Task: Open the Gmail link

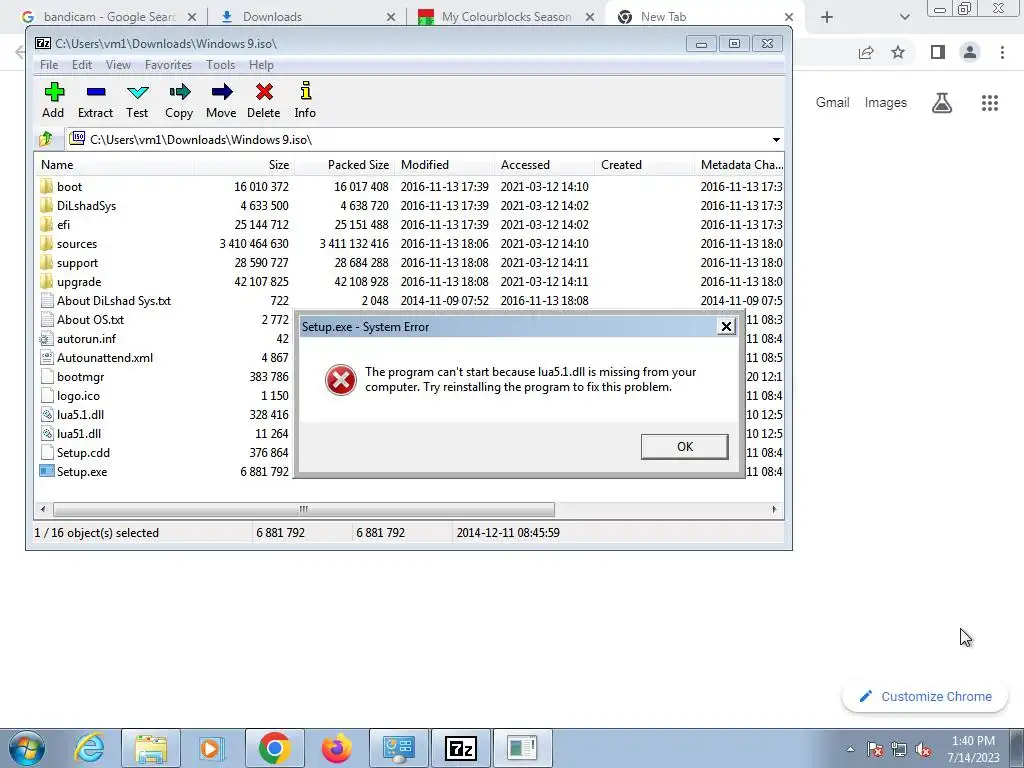Action: point(833,103)
